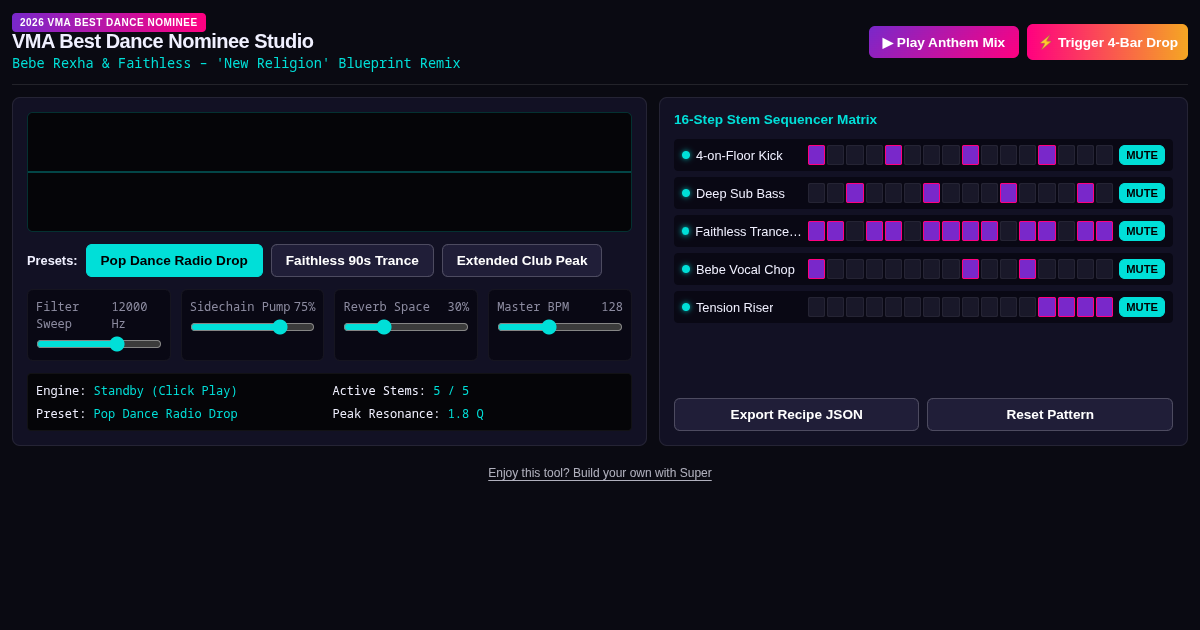Click the 'Engine: Standby (Click Play)' status

pyautogui.click(x=137, y=391)
